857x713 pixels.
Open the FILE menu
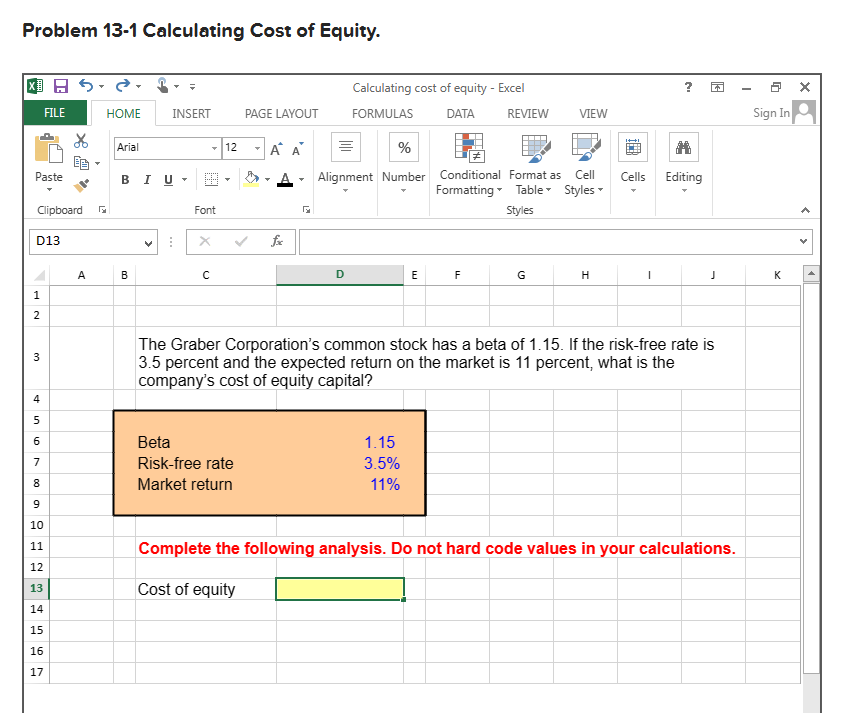tap(55, 113)
